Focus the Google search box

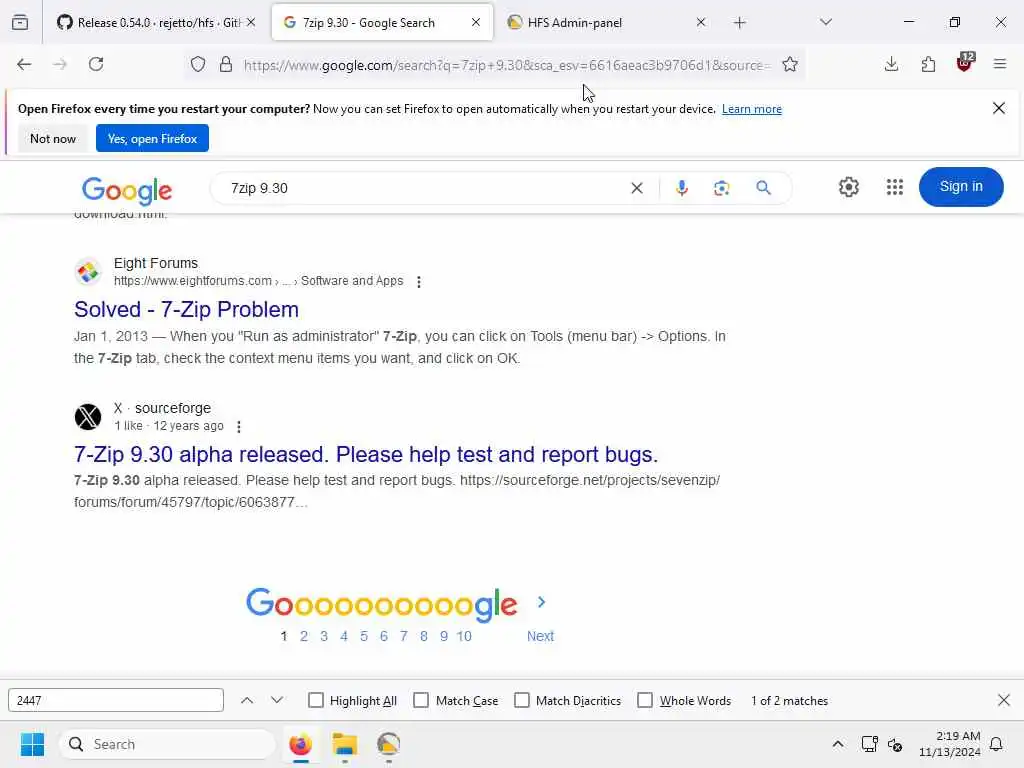(424, 188)
